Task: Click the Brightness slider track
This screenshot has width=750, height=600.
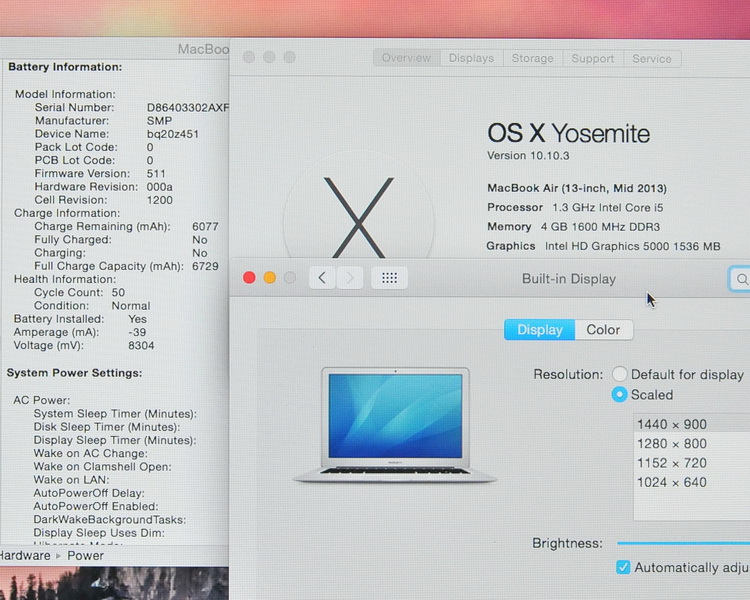Action: [683, 543]
